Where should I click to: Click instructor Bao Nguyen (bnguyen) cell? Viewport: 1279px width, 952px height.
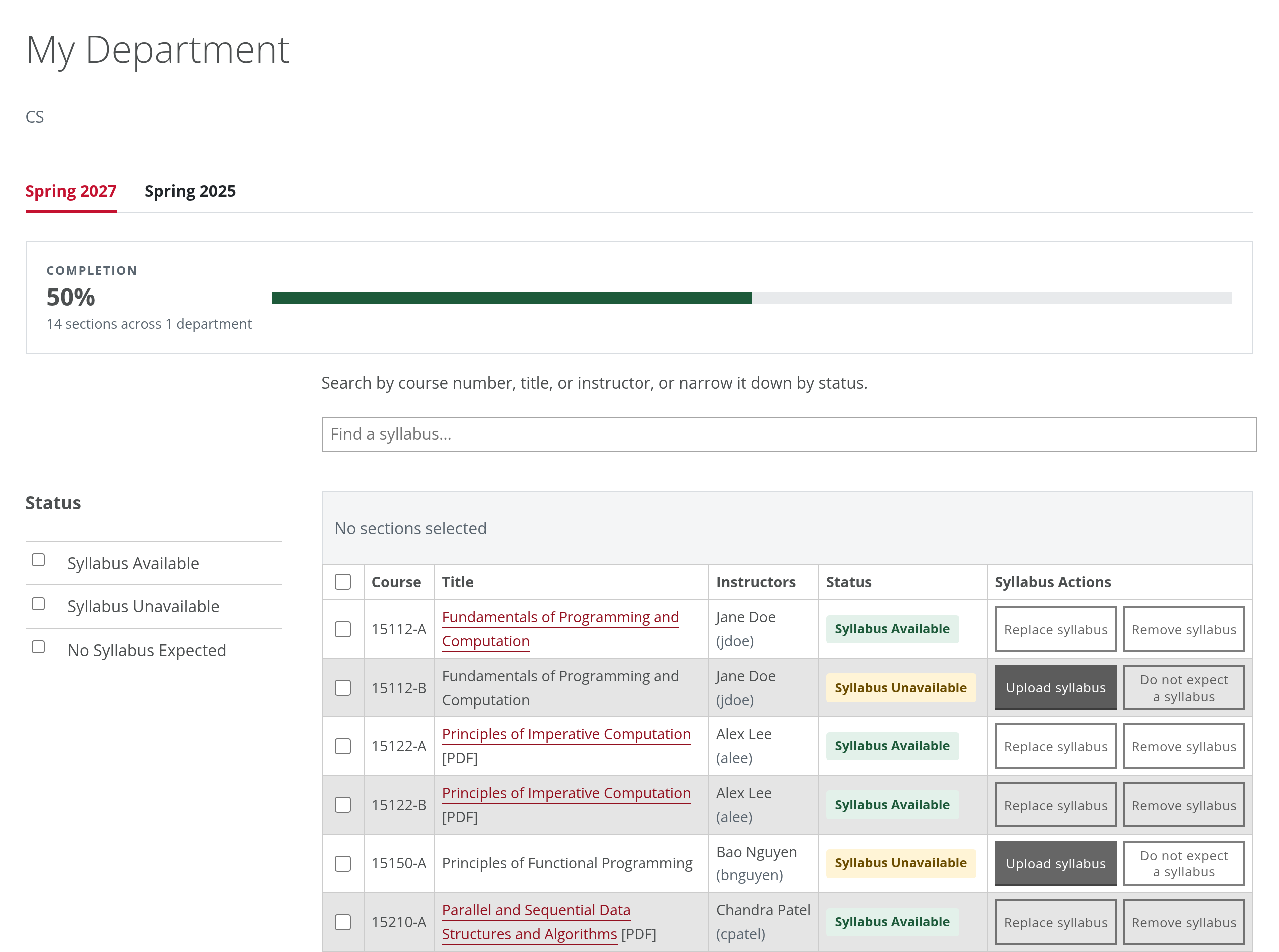(x=763, y=863)
